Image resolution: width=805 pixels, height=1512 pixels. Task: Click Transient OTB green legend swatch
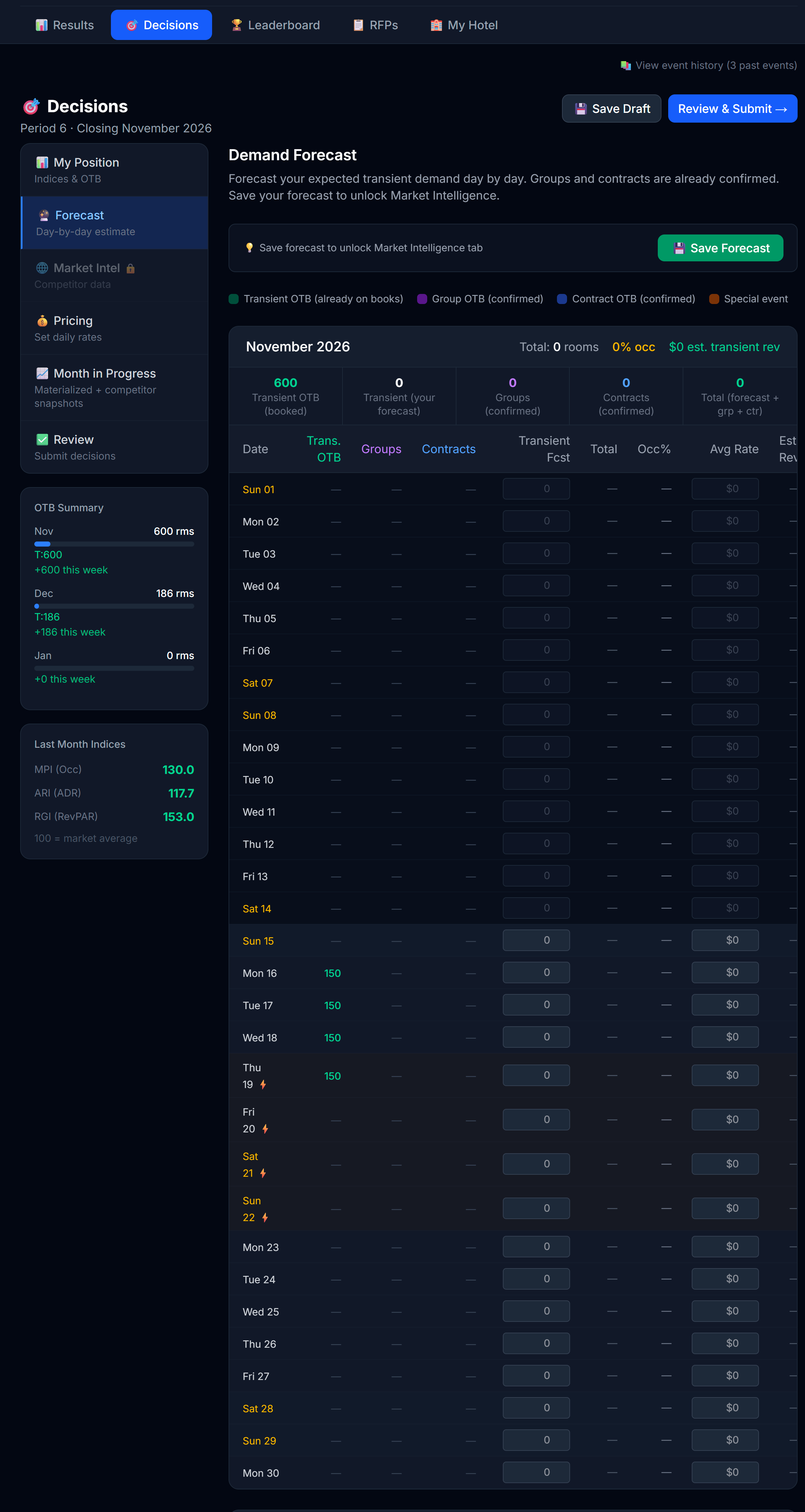tap(234, 299)
